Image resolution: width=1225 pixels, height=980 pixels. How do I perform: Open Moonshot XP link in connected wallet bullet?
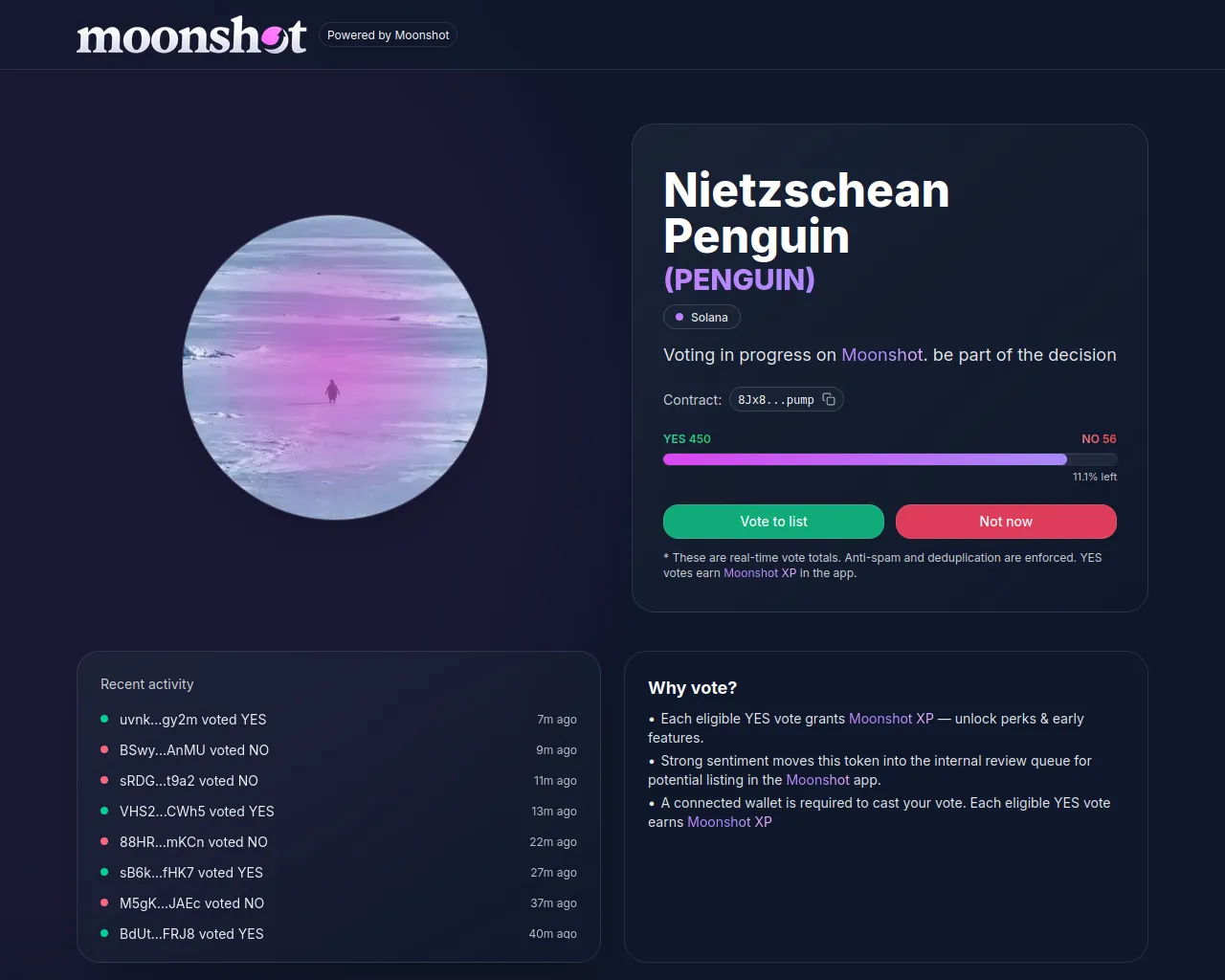729,822
